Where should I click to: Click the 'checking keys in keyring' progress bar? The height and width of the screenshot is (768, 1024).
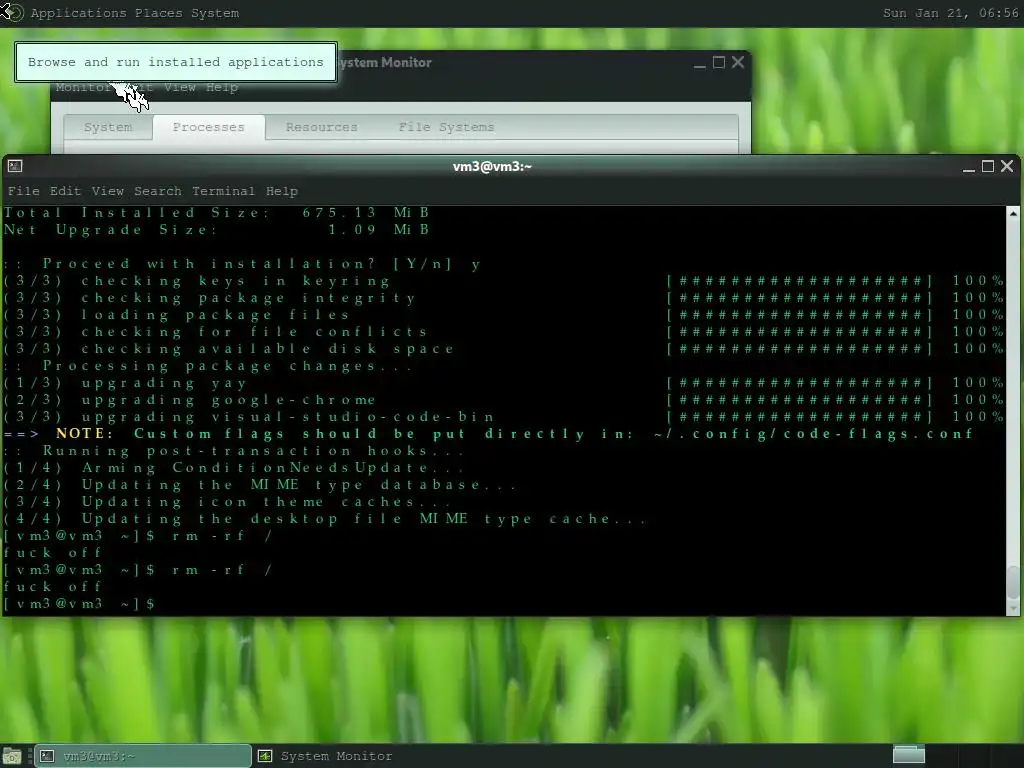[799, 281]
